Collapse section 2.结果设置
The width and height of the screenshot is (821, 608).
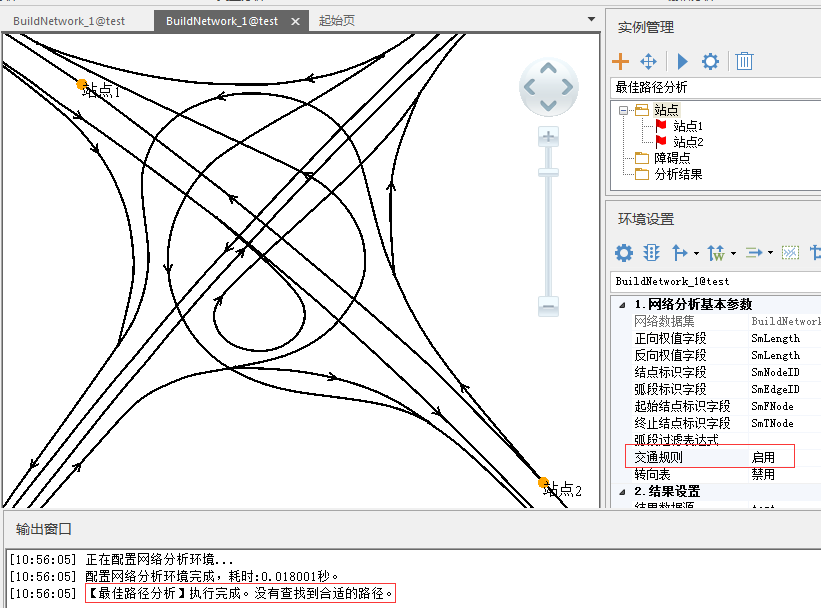click(x=622, y=492)
